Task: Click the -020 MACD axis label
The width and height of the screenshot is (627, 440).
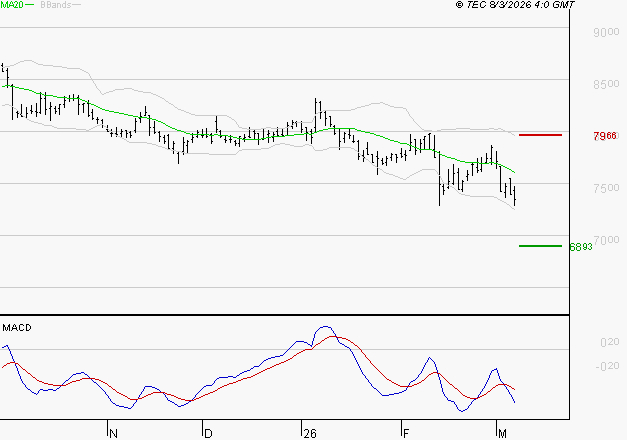Action: click(607, 366)
